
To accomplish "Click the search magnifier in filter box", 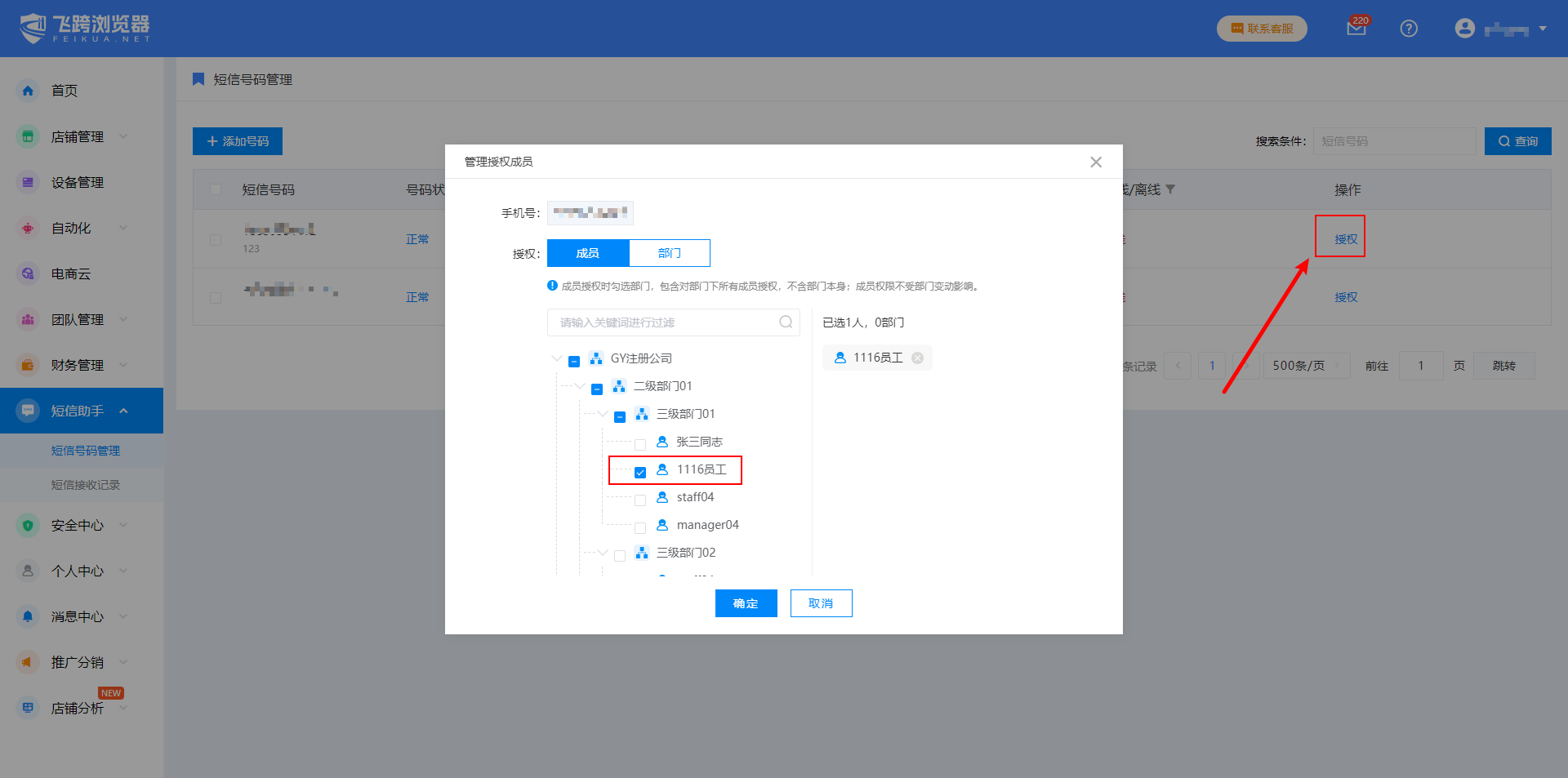I will tap(786, 322).
